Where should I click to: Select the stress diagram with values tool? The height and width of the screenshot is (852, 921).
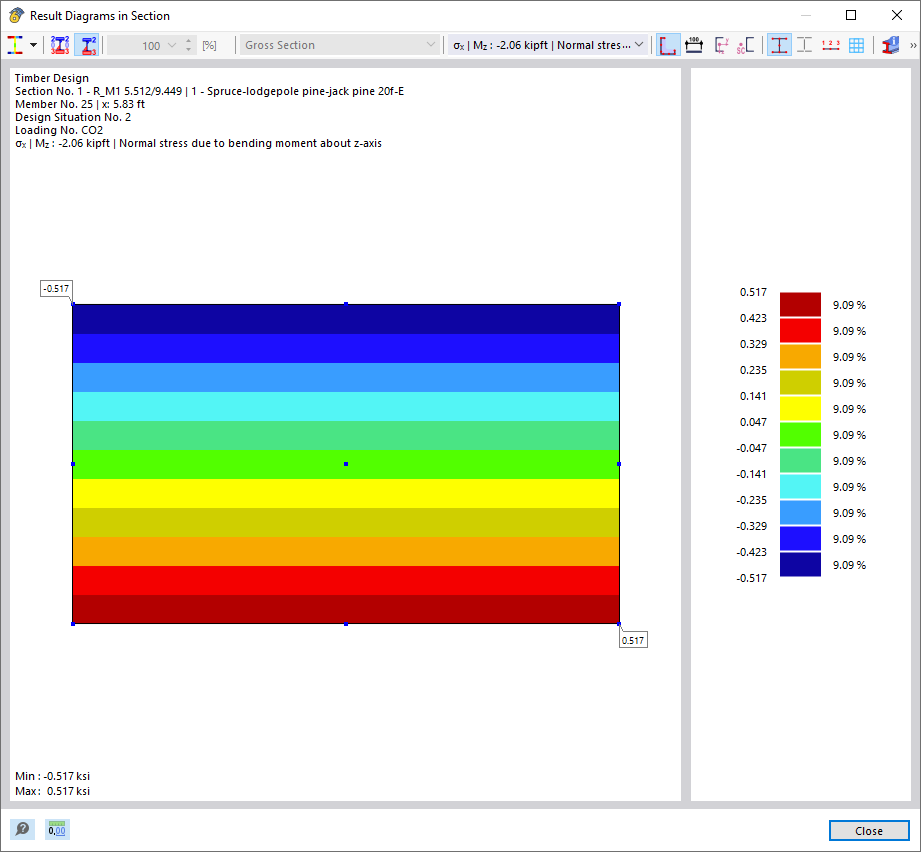(x=58, y=44)
